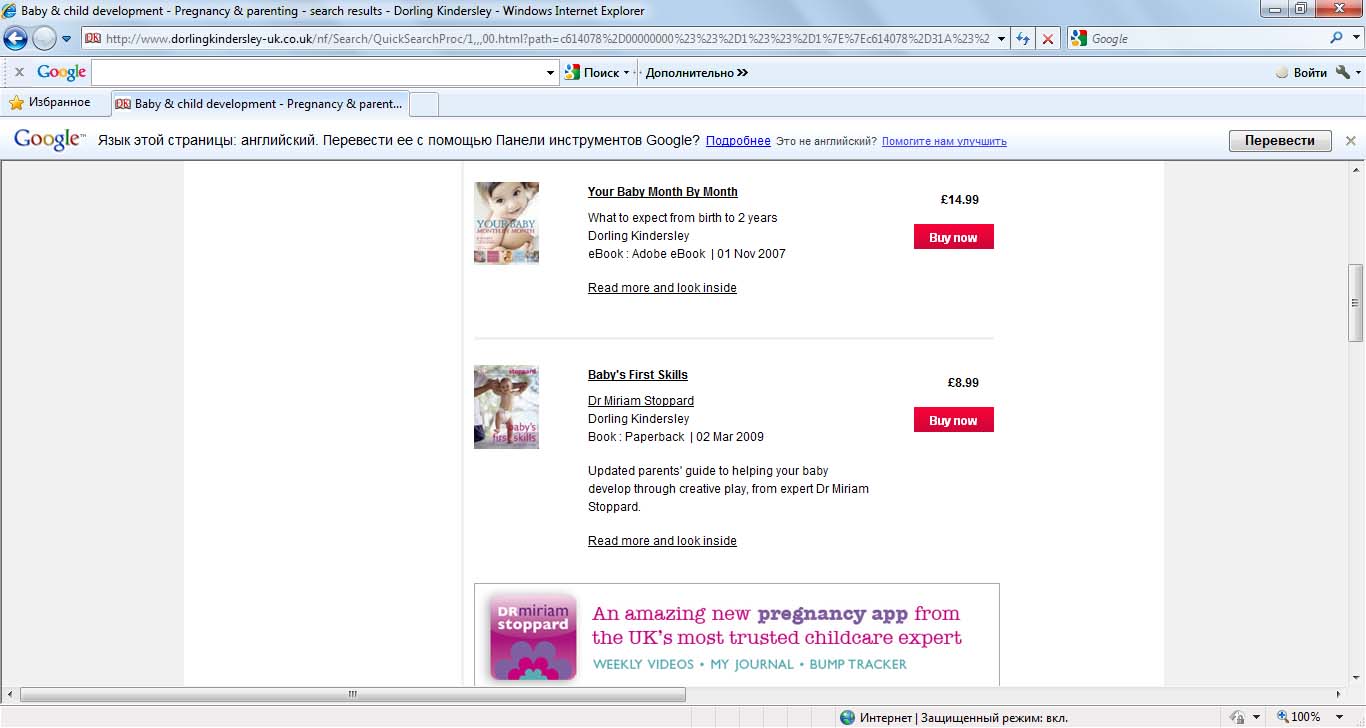Screen dimensions: 1366x728
Task: Open a new blank tab
Action: click(x=424, y=104)
